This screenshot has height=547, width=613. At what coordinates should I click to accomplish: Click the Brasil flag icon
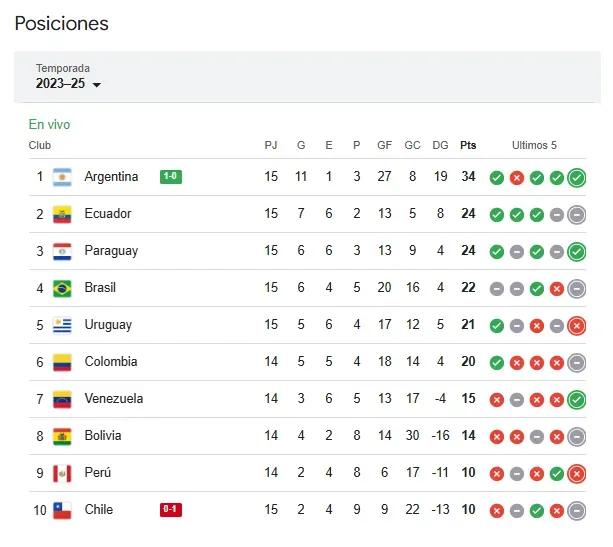pos(62,288)
